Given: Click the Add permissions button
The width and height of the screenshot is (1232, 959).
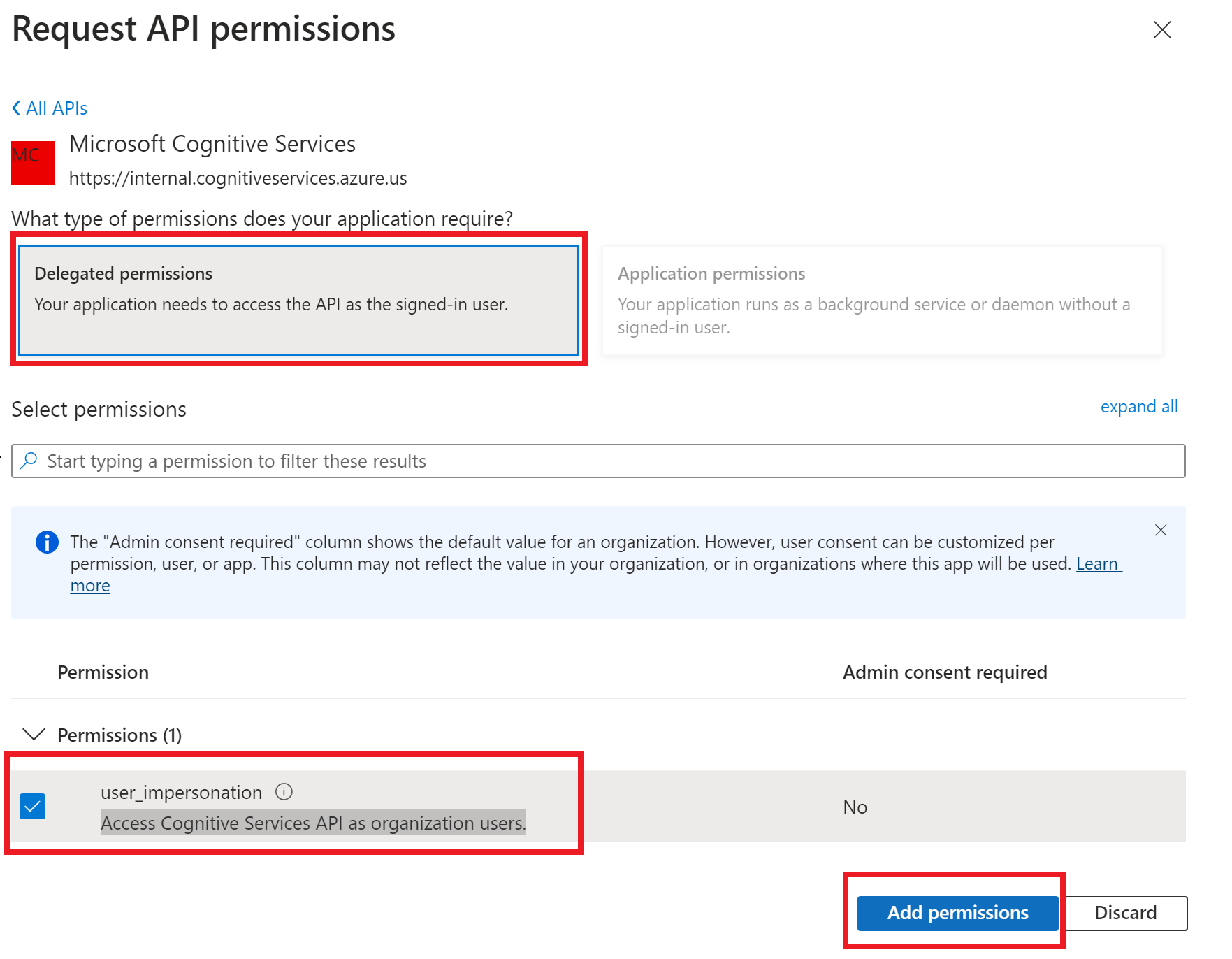Looking at the screenshot, I should (x=957, y=913).
